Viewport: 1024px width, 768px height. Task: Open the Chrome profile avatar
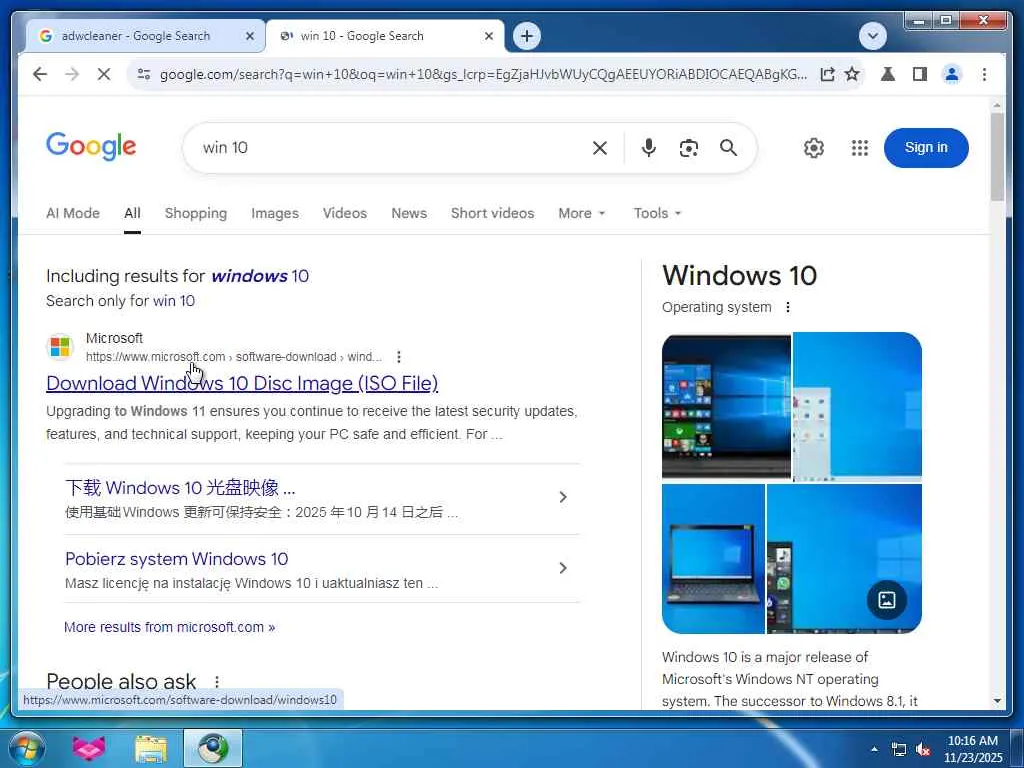(x=952, y=74)
